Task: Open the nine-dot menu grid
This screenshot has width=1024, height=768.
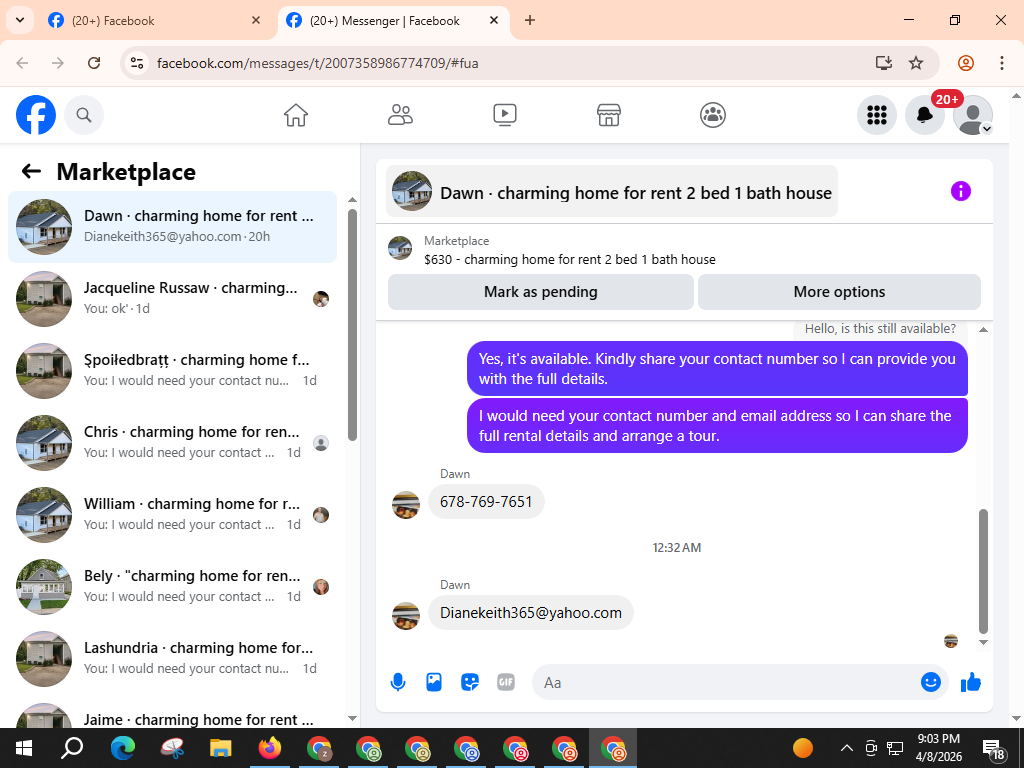Action: (876, 115)
